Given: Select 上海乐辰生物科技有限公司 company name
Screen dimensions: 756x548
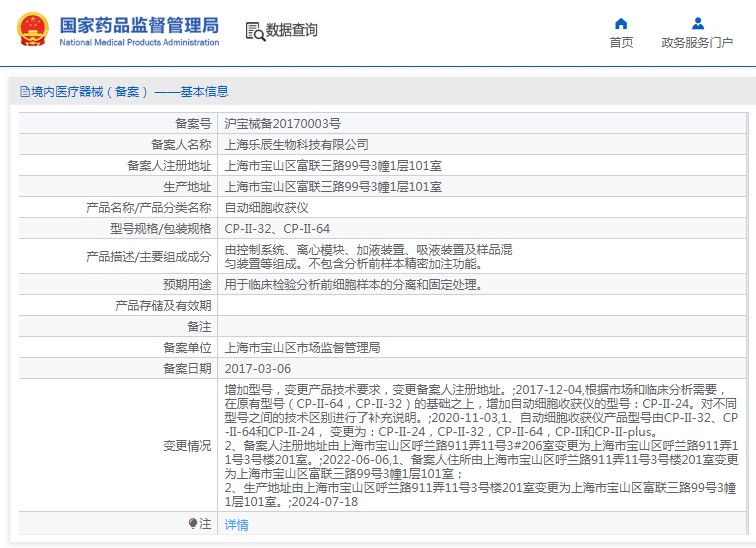Looking at the screenshot, I should pos(297,145).
